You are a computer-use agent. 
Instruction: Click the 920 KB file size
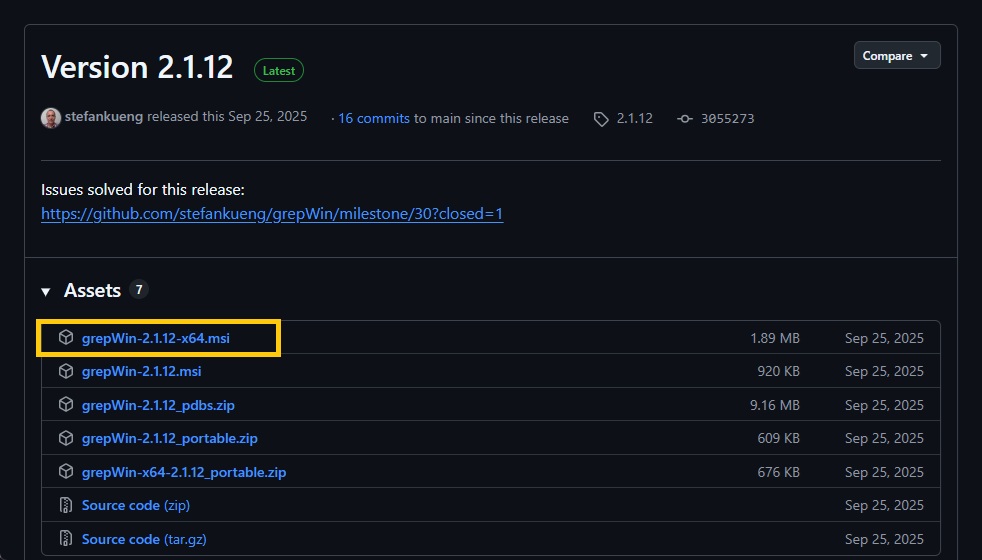[778, 371]
